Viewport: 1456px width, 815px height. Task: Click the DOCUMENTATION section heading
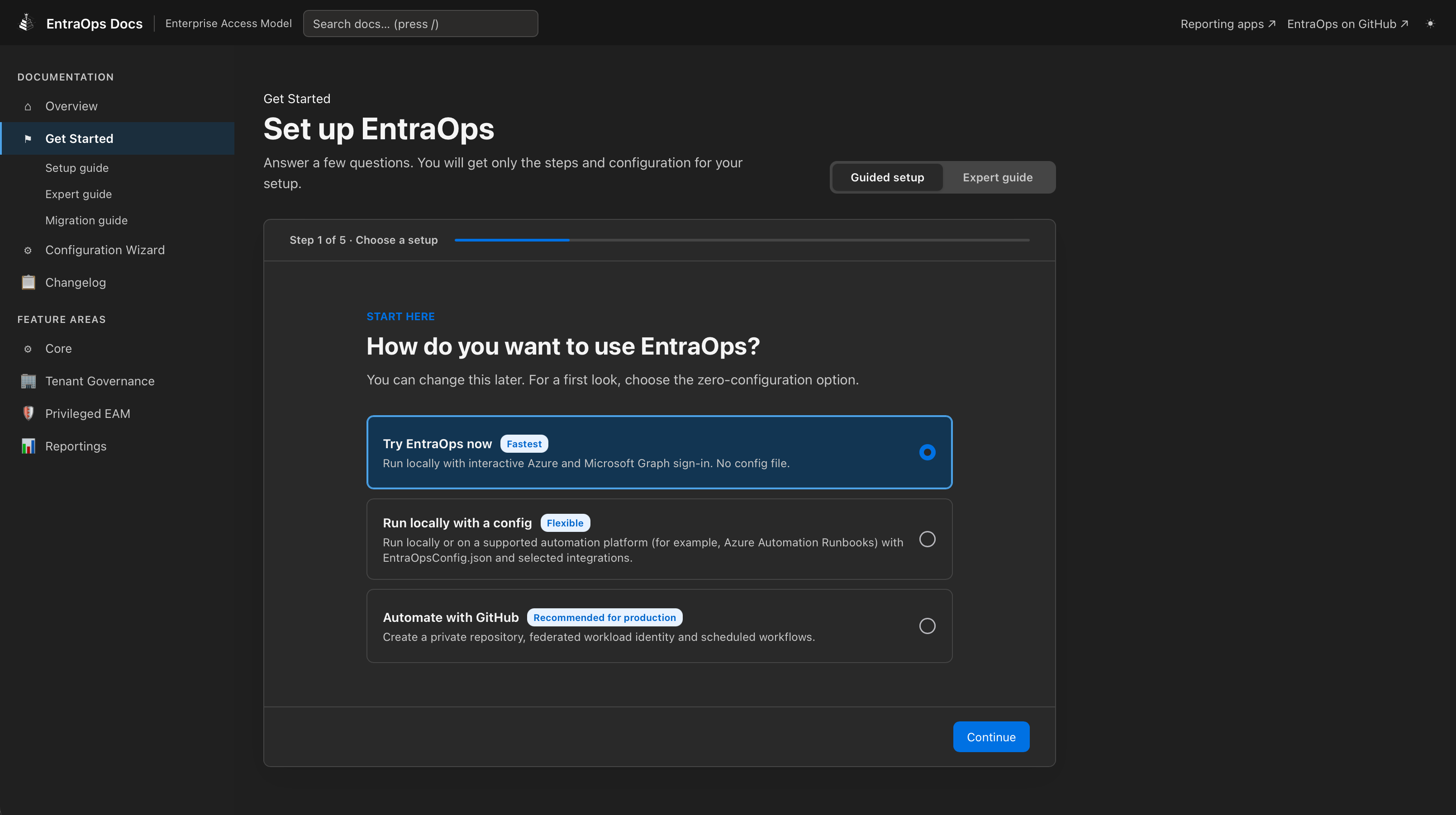click(x=66, y=77)
